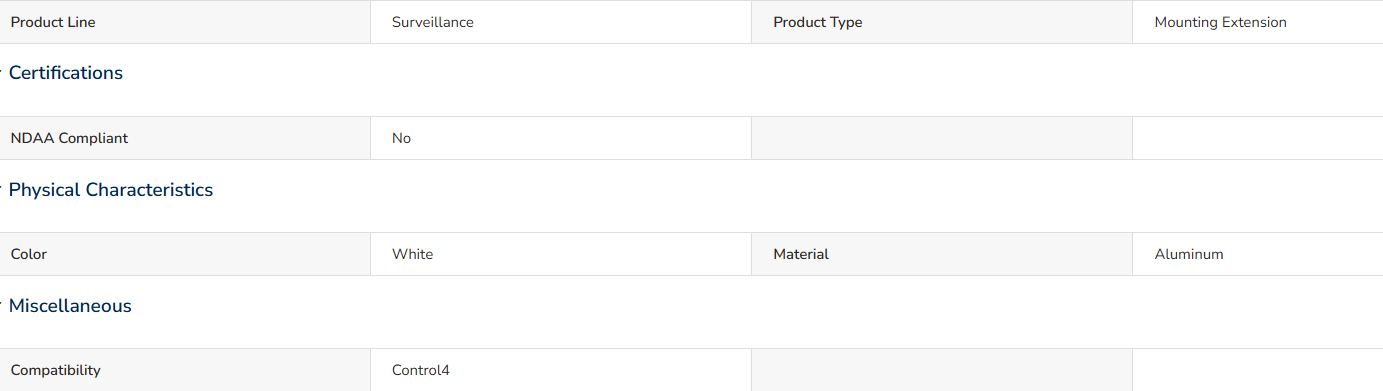Viewport: 1383px width, 391px height.
Task: Select the Product Type label
Action: (818, 22)
